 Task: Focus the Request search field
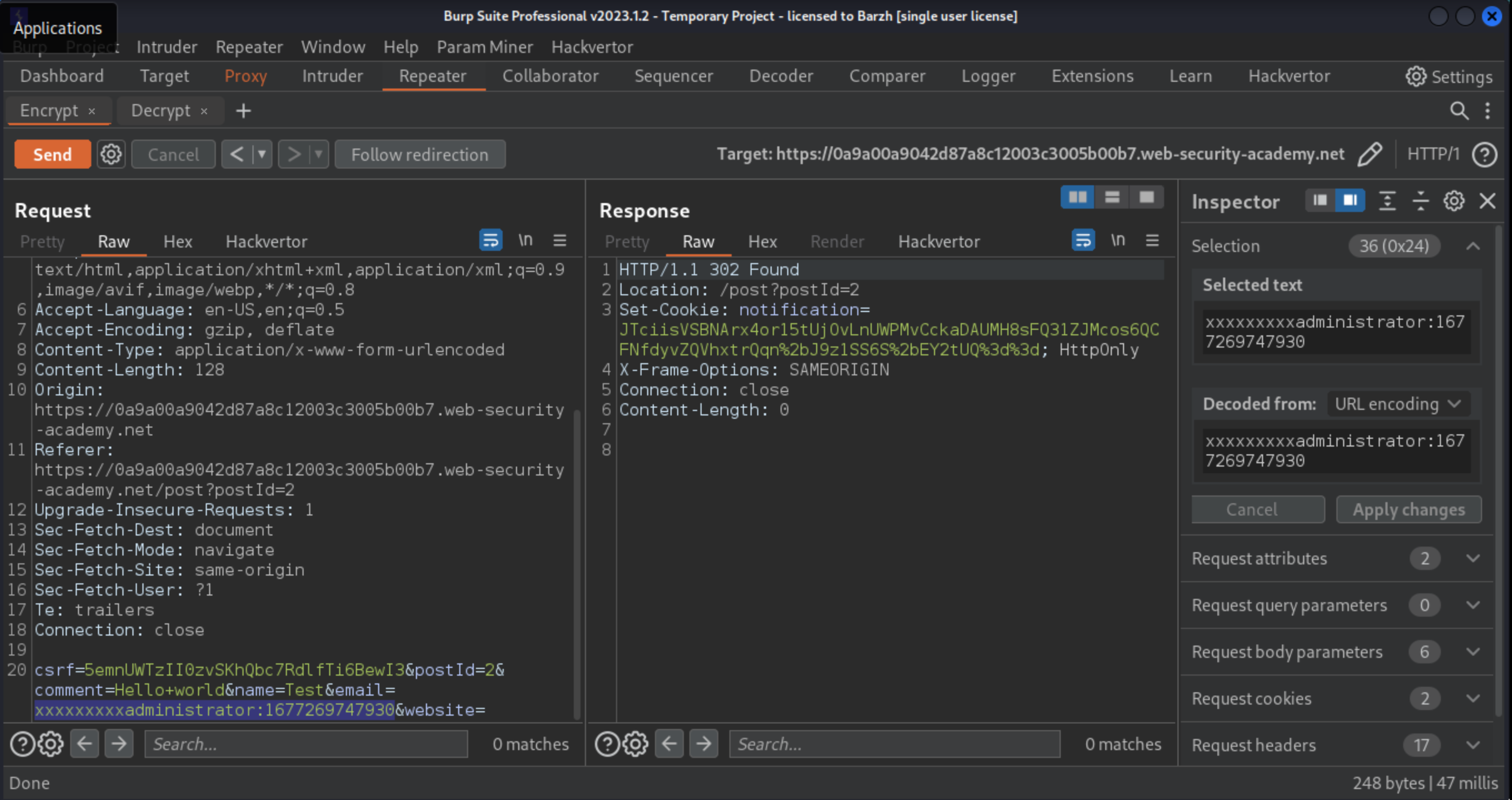tap(306, 744)
